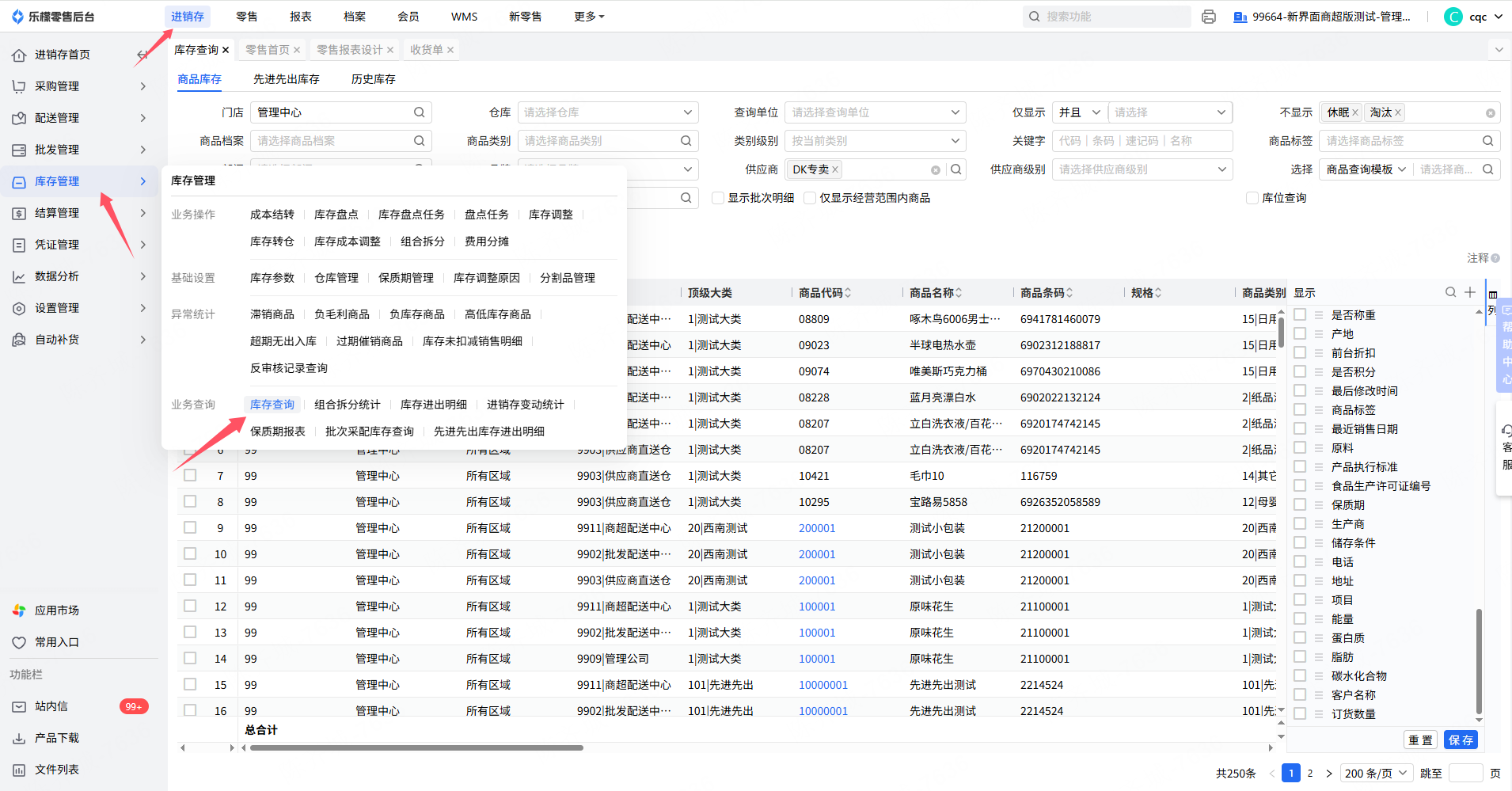
Task: Open the 更多 menu in top navigation
Action: click(x=588, y=17)
